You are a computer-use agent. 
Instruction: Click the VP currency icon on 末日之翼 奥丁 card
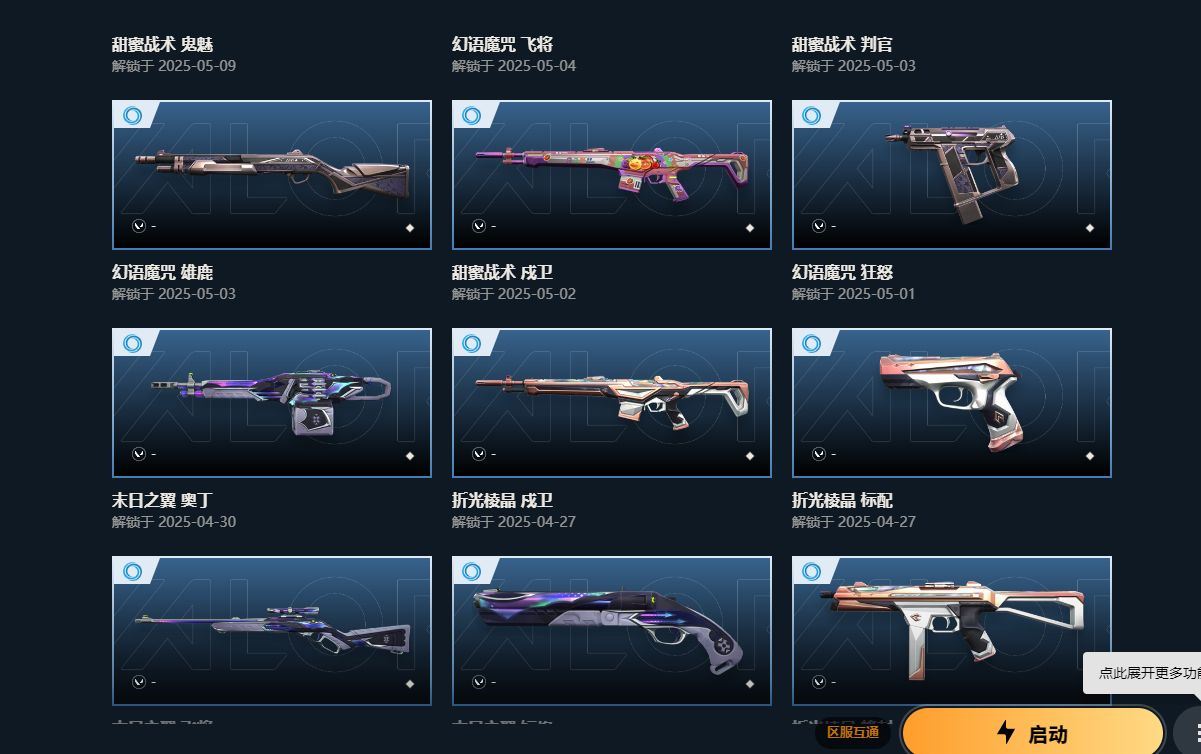(x=139, y=454)
